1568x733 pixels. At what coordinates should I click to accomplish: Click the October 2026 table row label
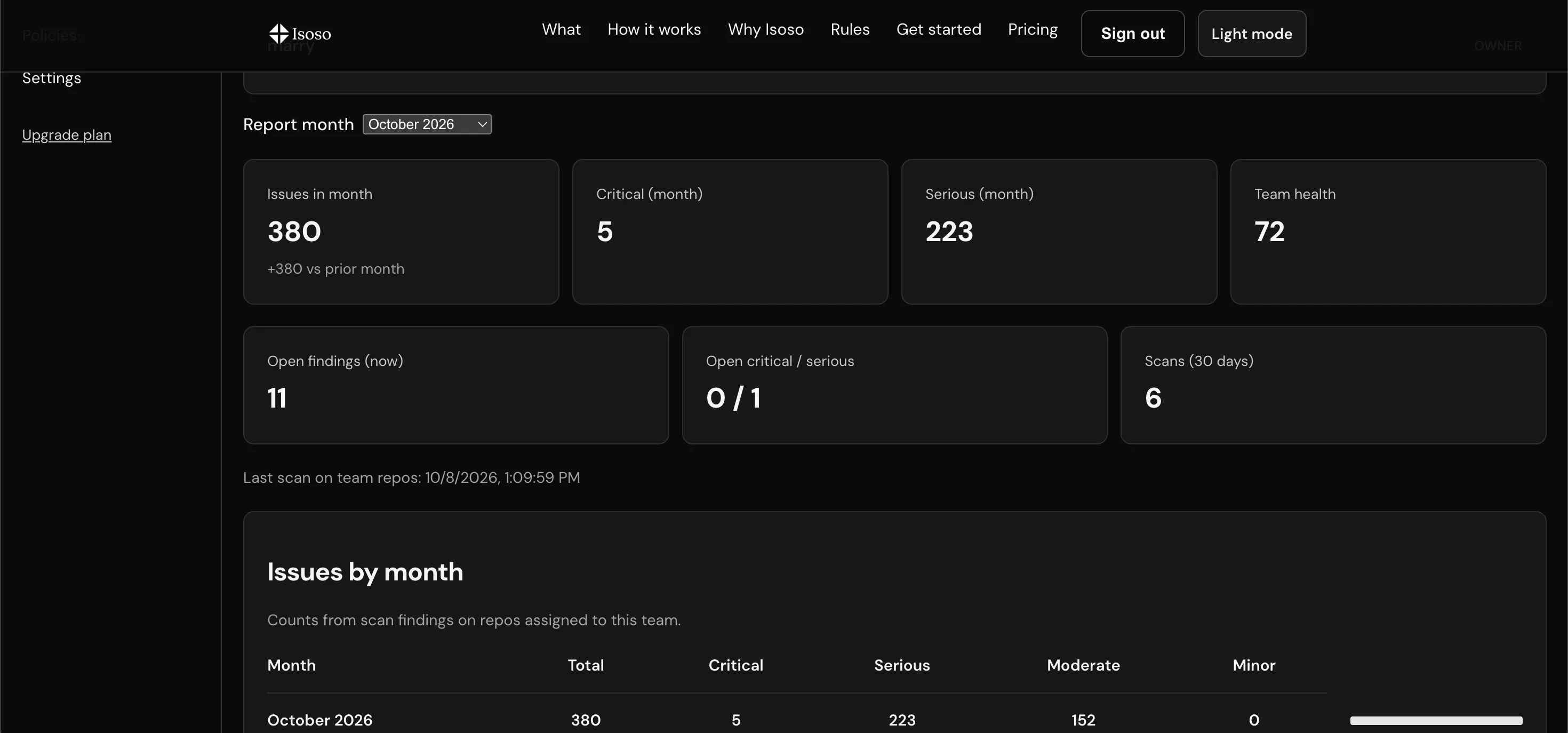[x=319, y=720]
